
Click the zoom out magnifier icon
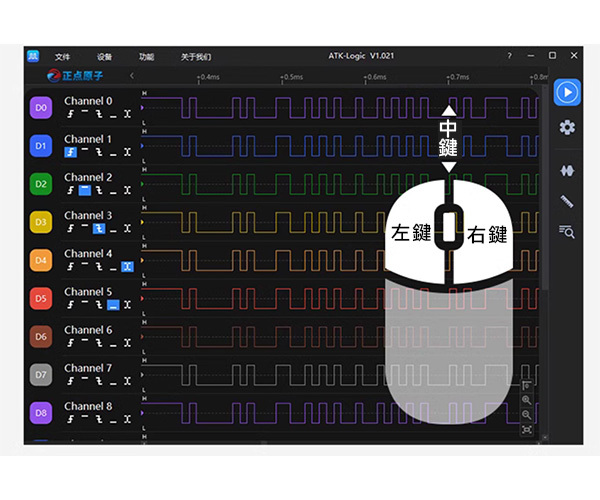click(x=527, y=415)
